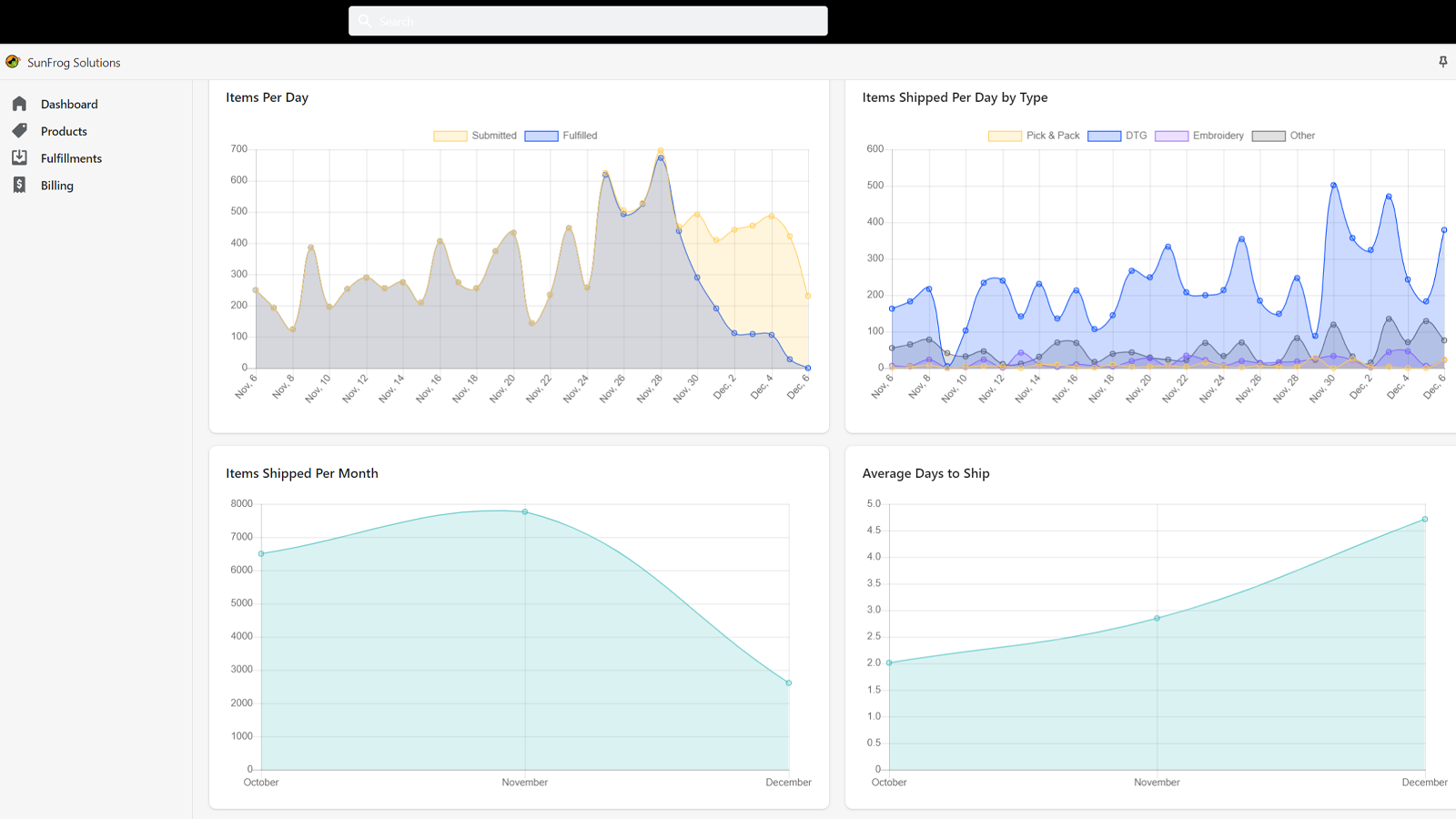Select the home icon for Dashboard
The width and height of the screenshot is (1456, 819).
[x=19, y=103]
